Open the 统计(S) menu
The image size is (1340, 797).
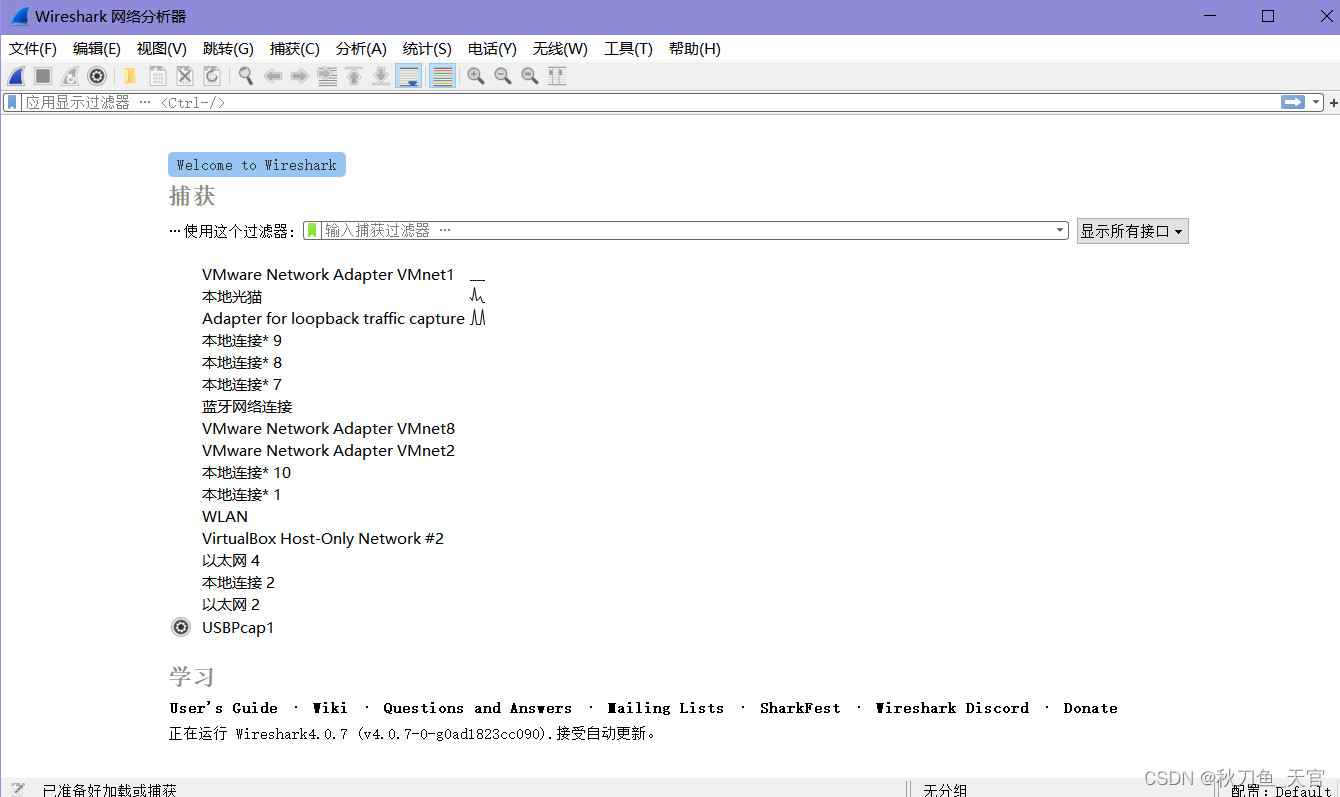427,48
